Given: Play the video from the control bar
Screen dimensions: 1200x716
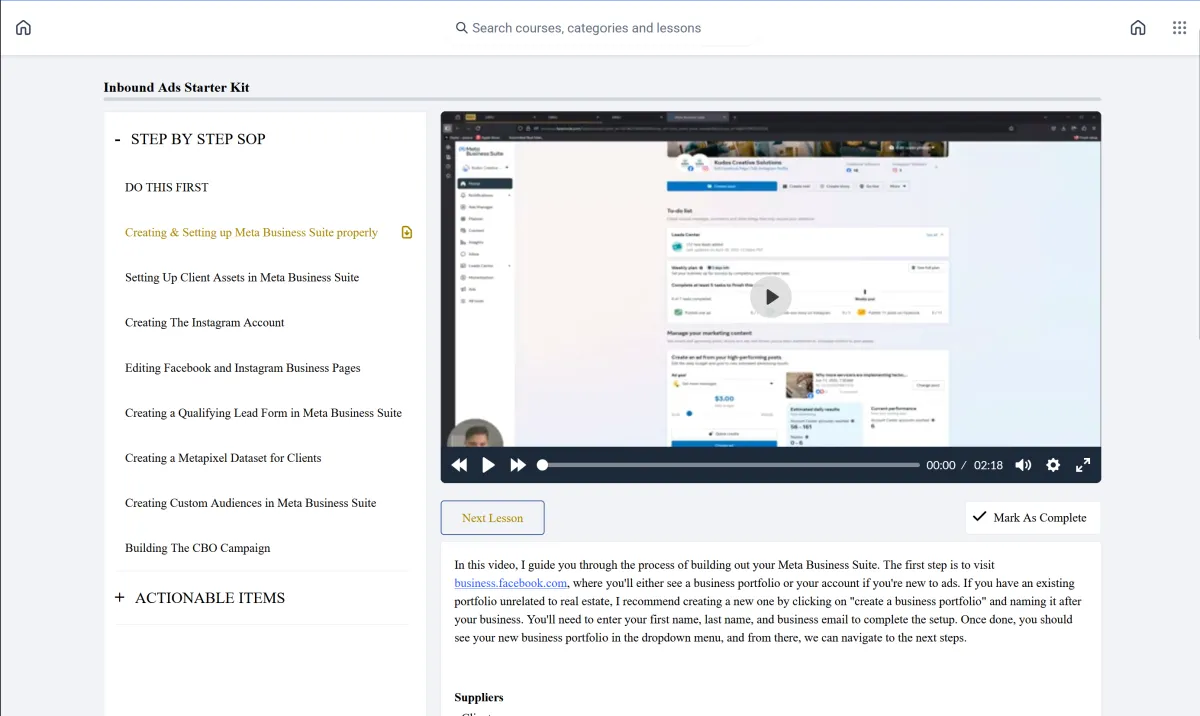Looking at the screenshot, I should [x=489, y=465].
